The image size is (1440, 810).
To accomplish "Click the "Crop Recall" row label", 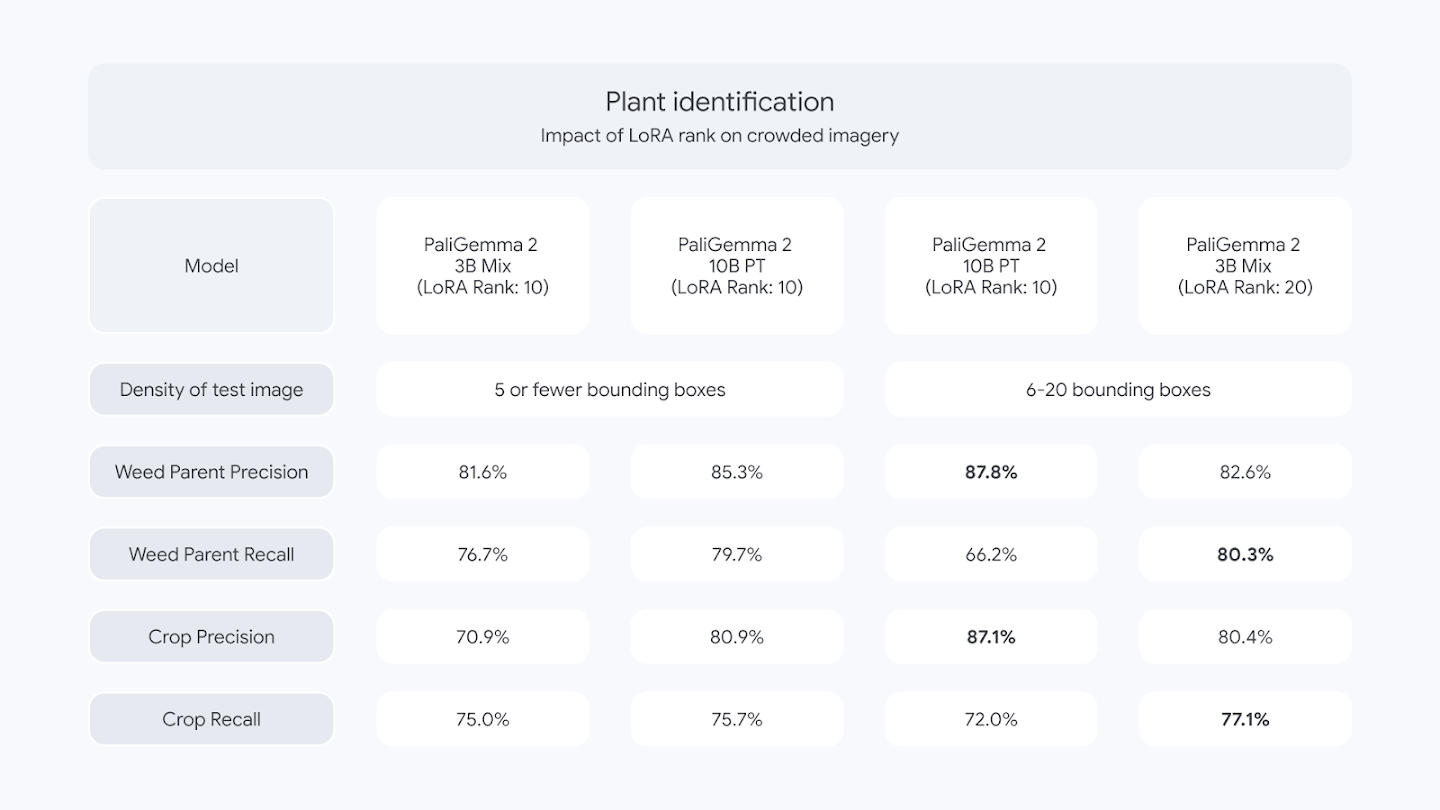I will [x=211, y=719].
